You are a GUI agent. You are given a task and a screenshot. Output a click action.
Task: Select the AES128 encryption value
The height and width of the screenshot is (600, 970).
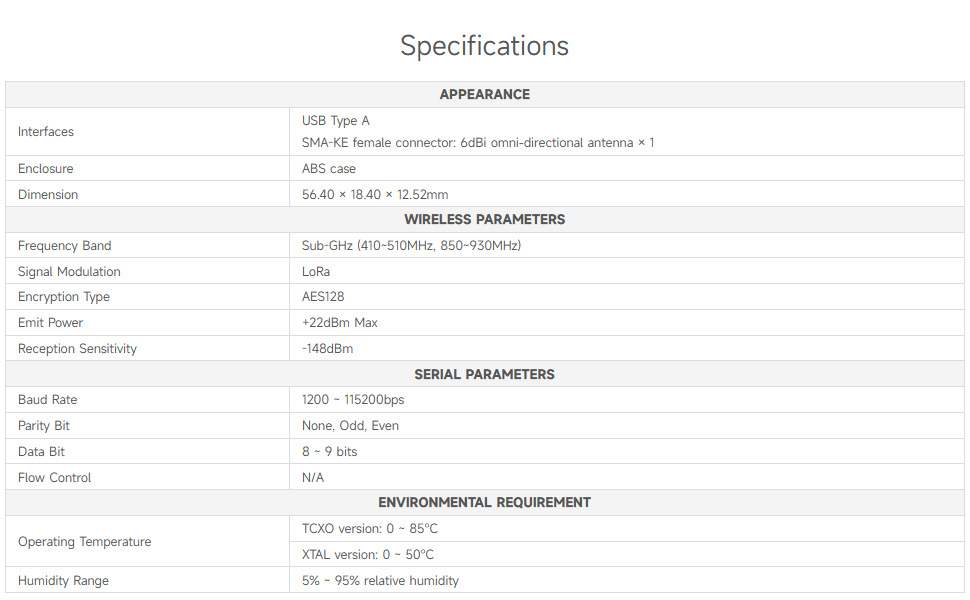tap(322, 297)
